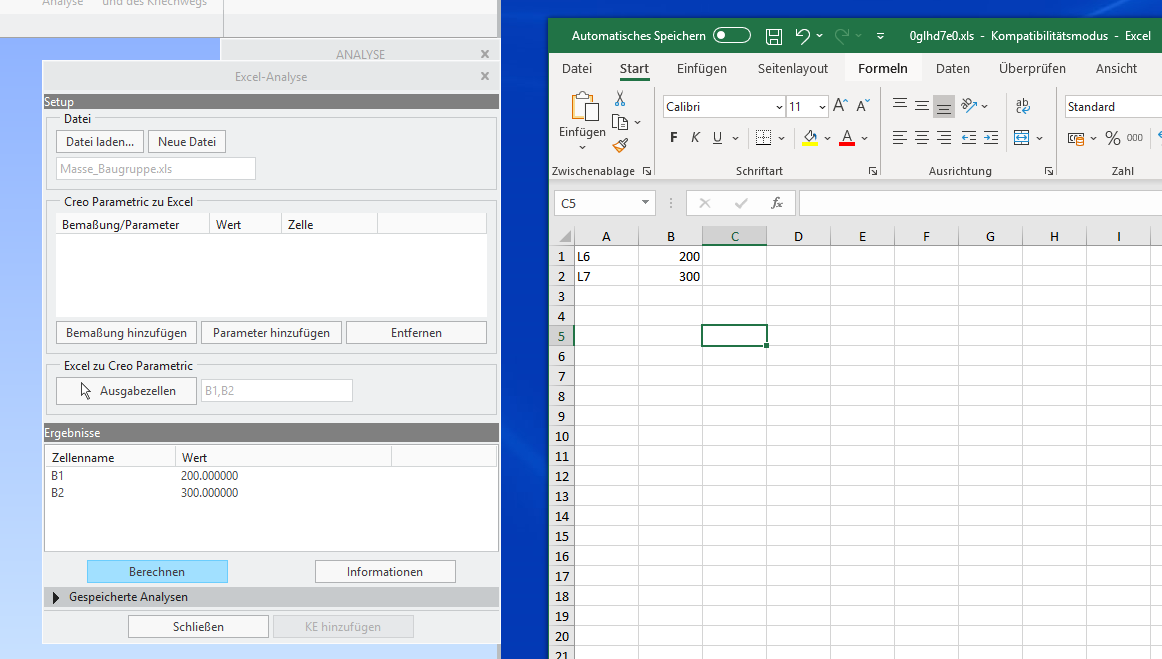Apply italic formatting via the K icon
1162x659 pixels.
pos(695,137)
